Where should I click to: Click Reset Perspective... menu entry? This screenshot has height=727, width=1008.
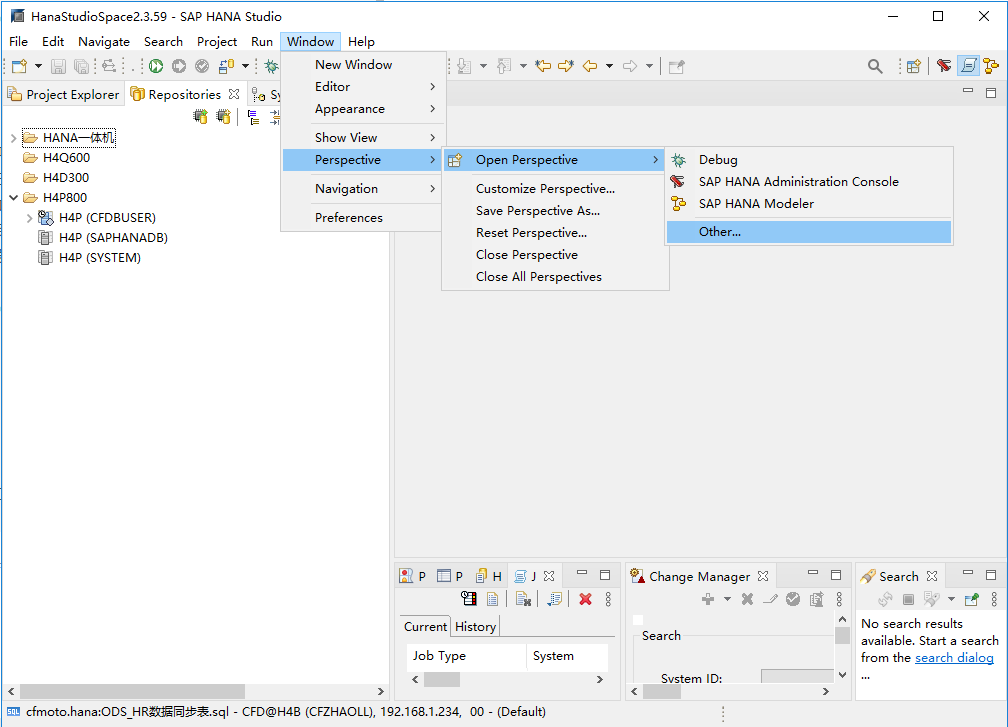555,233
